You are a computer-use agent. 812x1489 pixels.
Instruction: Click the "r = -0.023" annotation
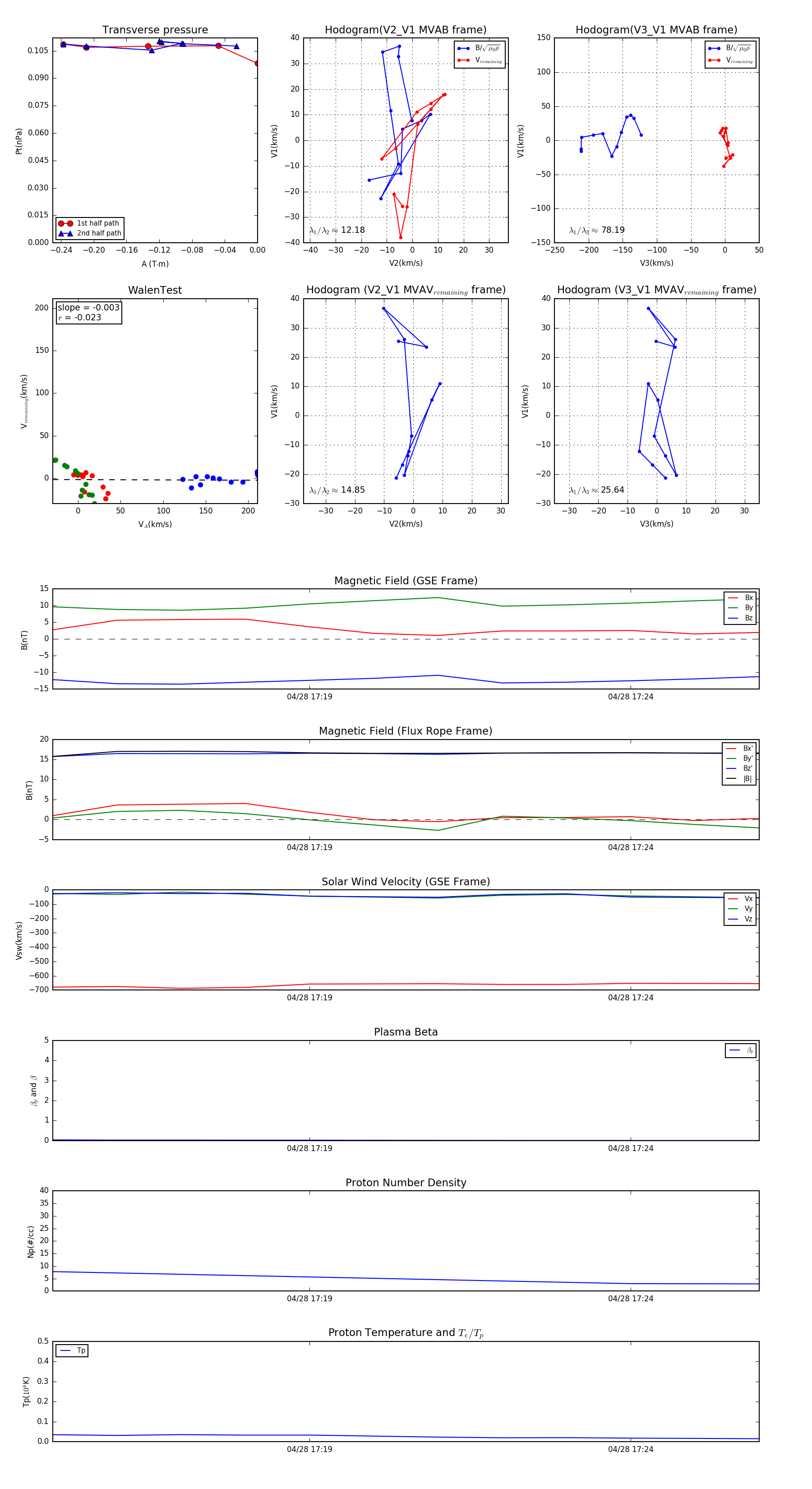coord(80,317)
